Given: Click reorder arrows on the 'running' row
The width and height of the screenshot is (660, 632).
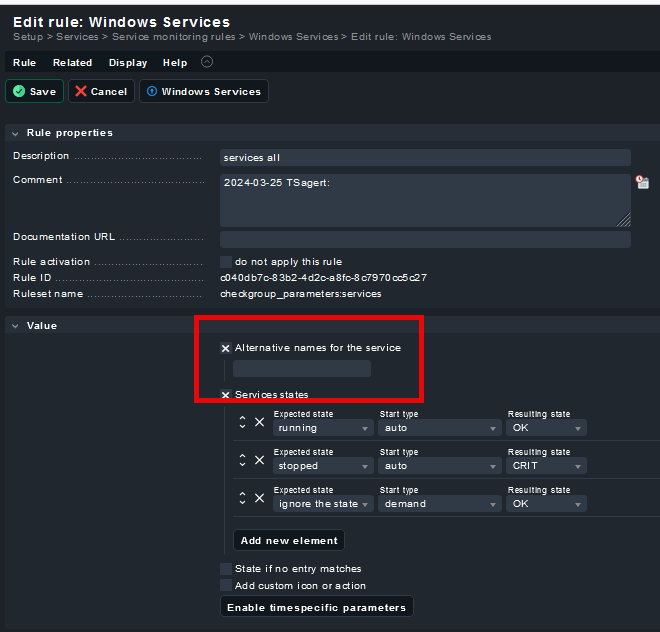Looking at the screenshot, I should coord(242,423).
